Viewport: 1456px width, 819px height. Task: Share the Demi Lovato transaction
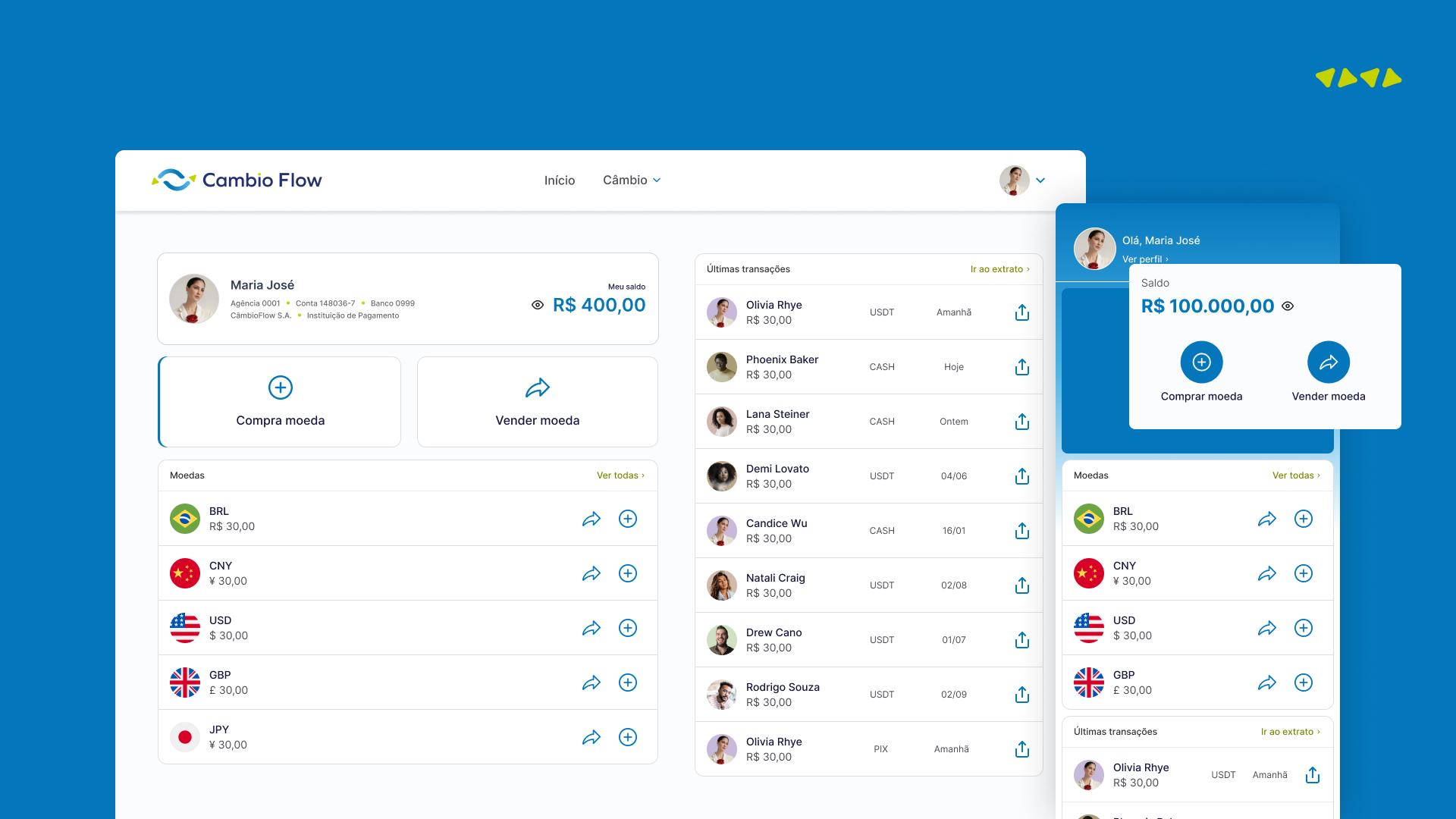[1022, 476]
